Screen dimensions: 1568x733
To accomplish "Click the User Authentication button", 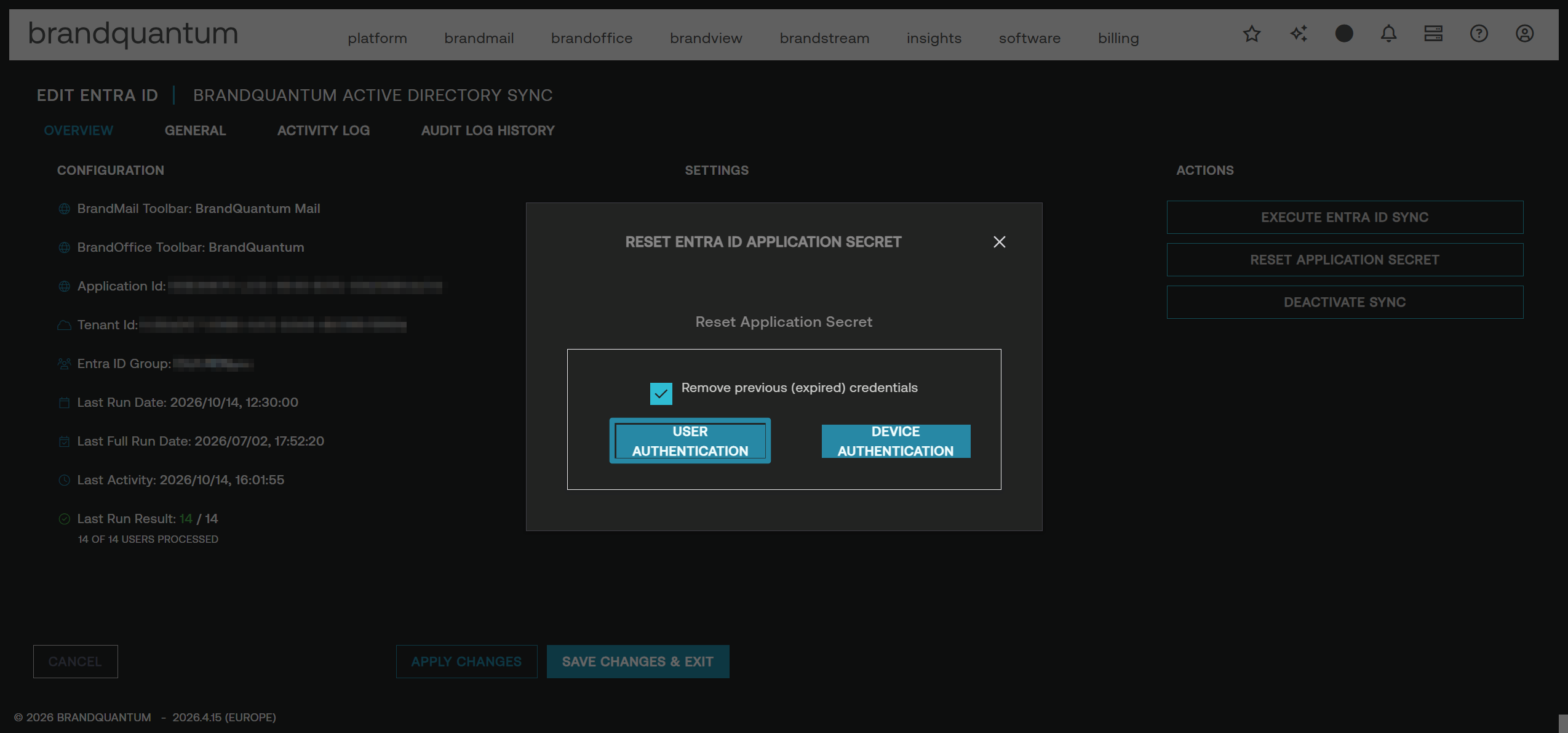I will (690, 441).
